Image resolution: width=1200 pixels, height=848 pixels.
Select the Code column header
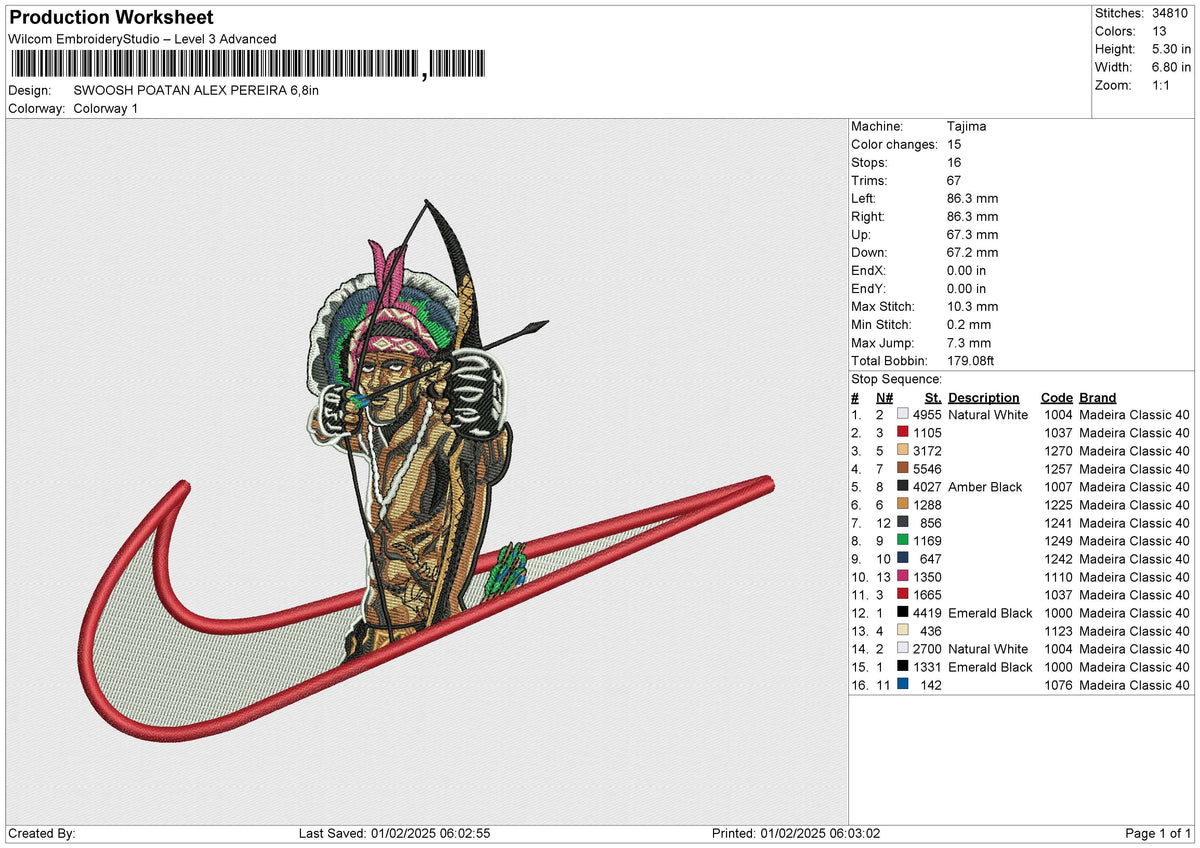[1056, 397]
